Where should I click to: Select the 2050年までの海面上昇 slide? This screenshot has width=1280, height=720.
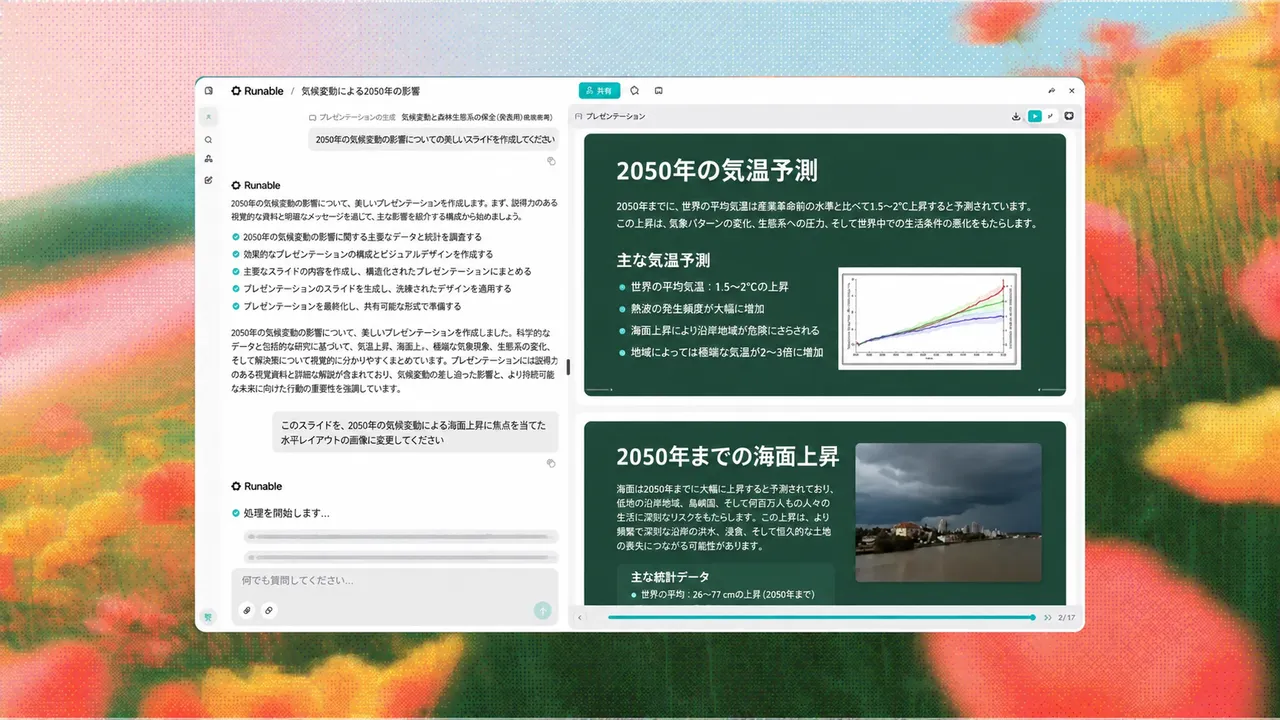pos(825,513)
